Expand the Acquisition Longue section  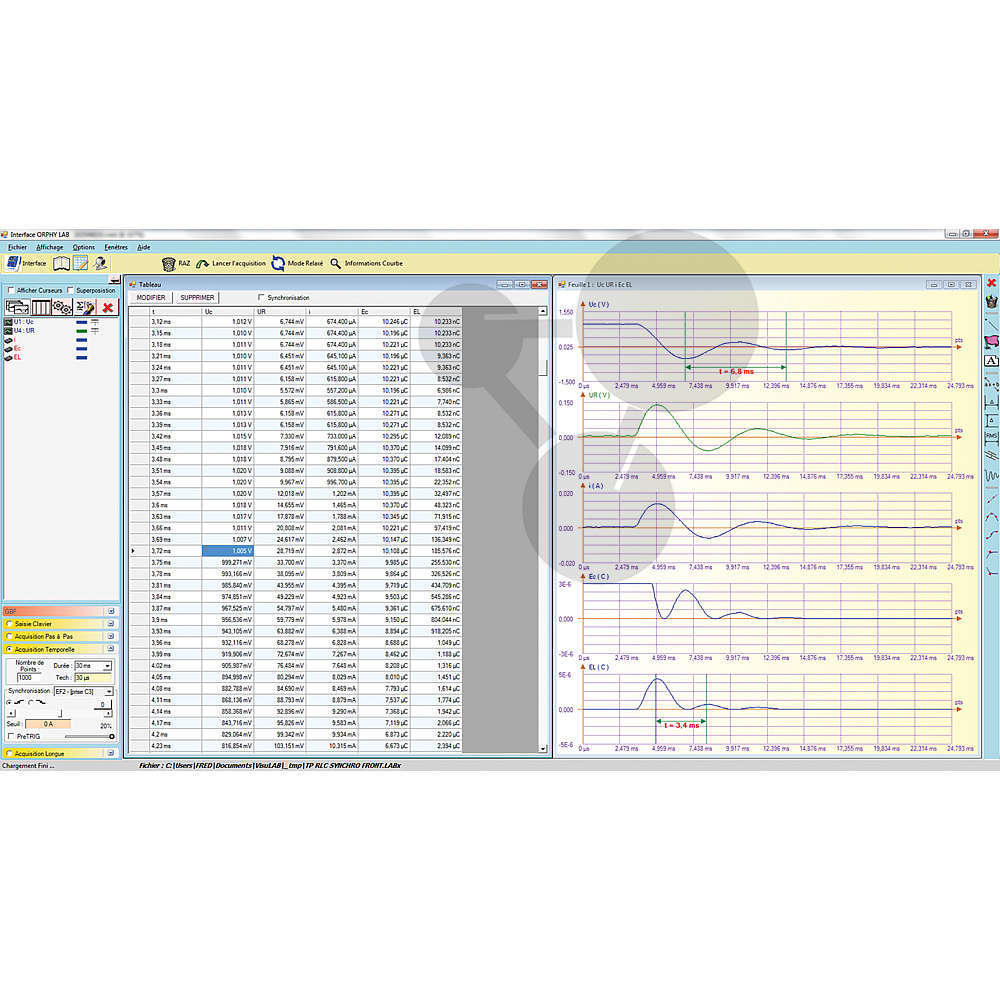tap(111, 753)
